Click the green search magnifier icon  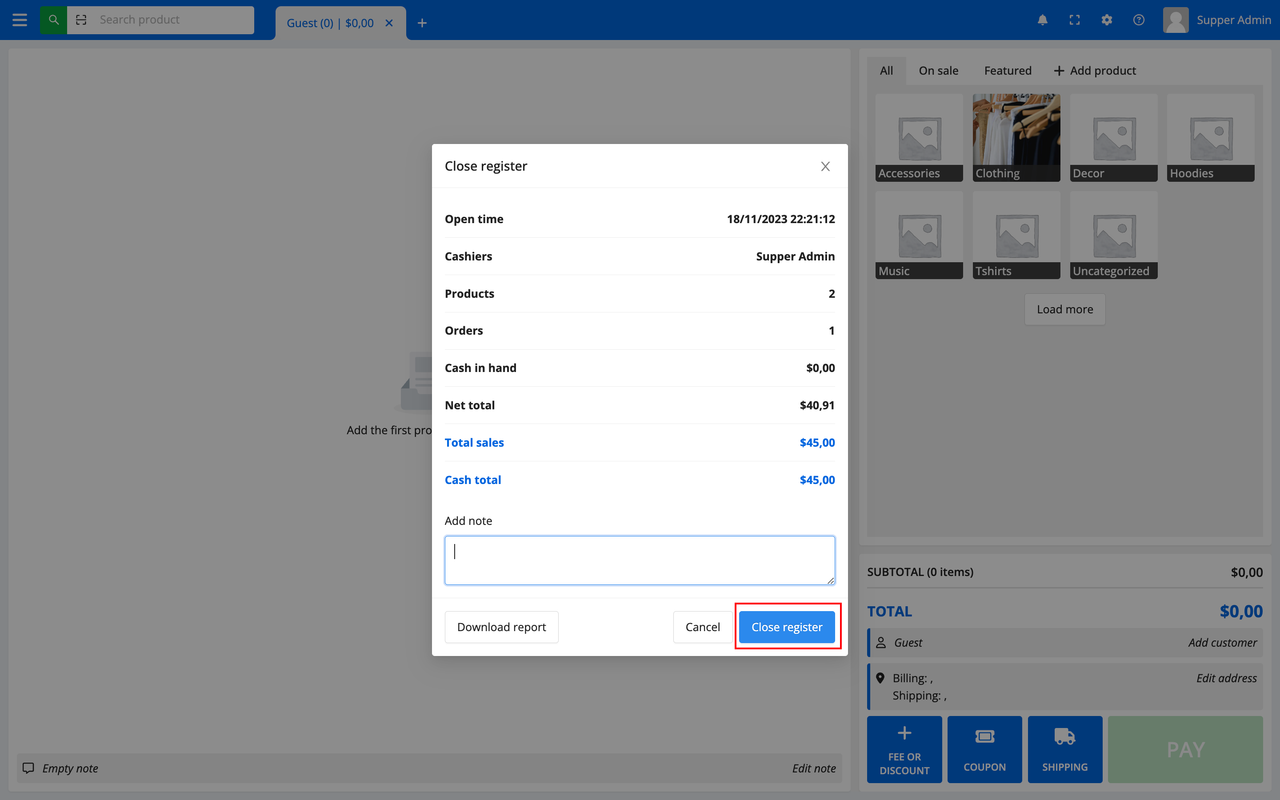pos(53,20)
